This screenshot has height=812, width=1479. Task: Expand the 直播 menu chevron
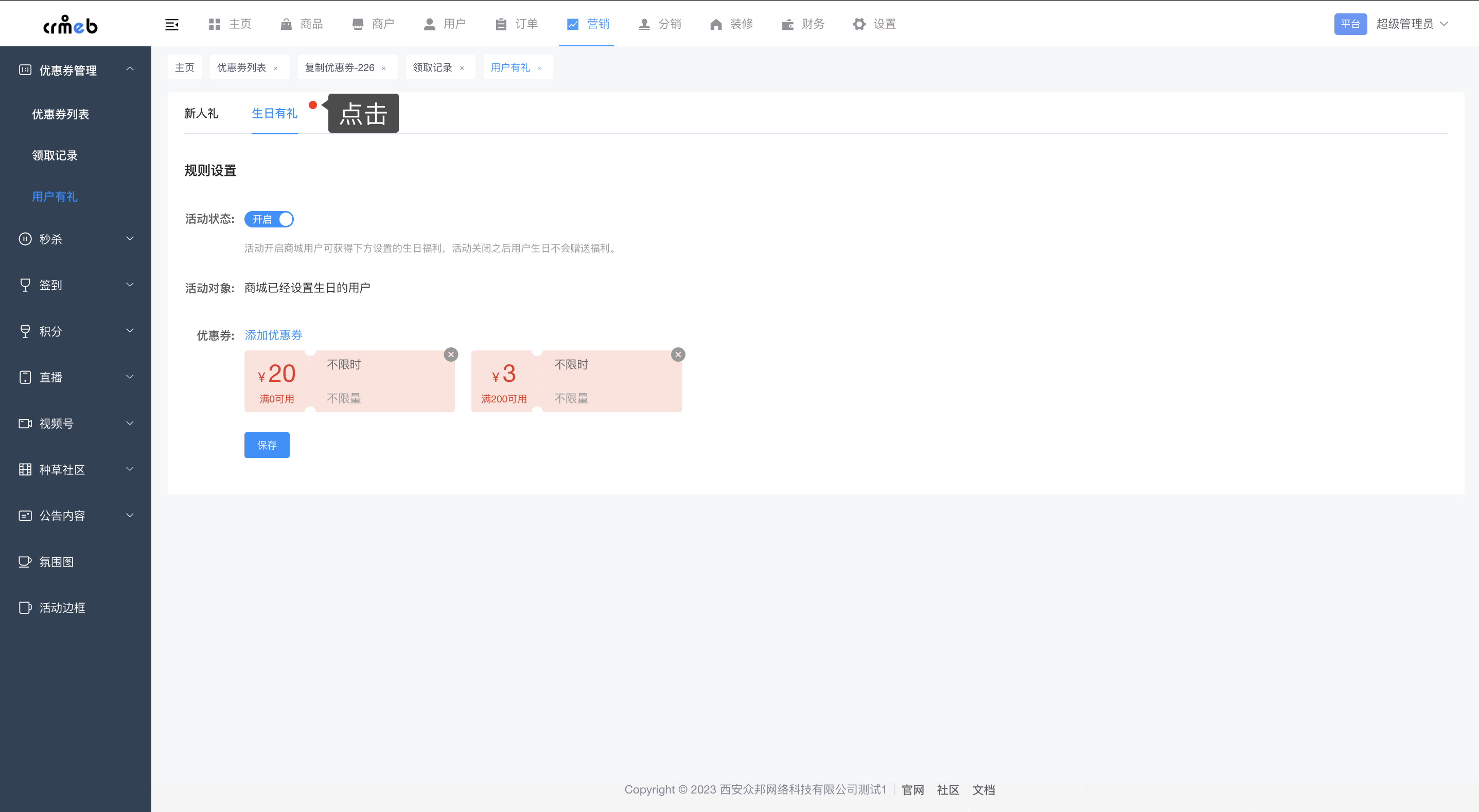click(130, 377)
